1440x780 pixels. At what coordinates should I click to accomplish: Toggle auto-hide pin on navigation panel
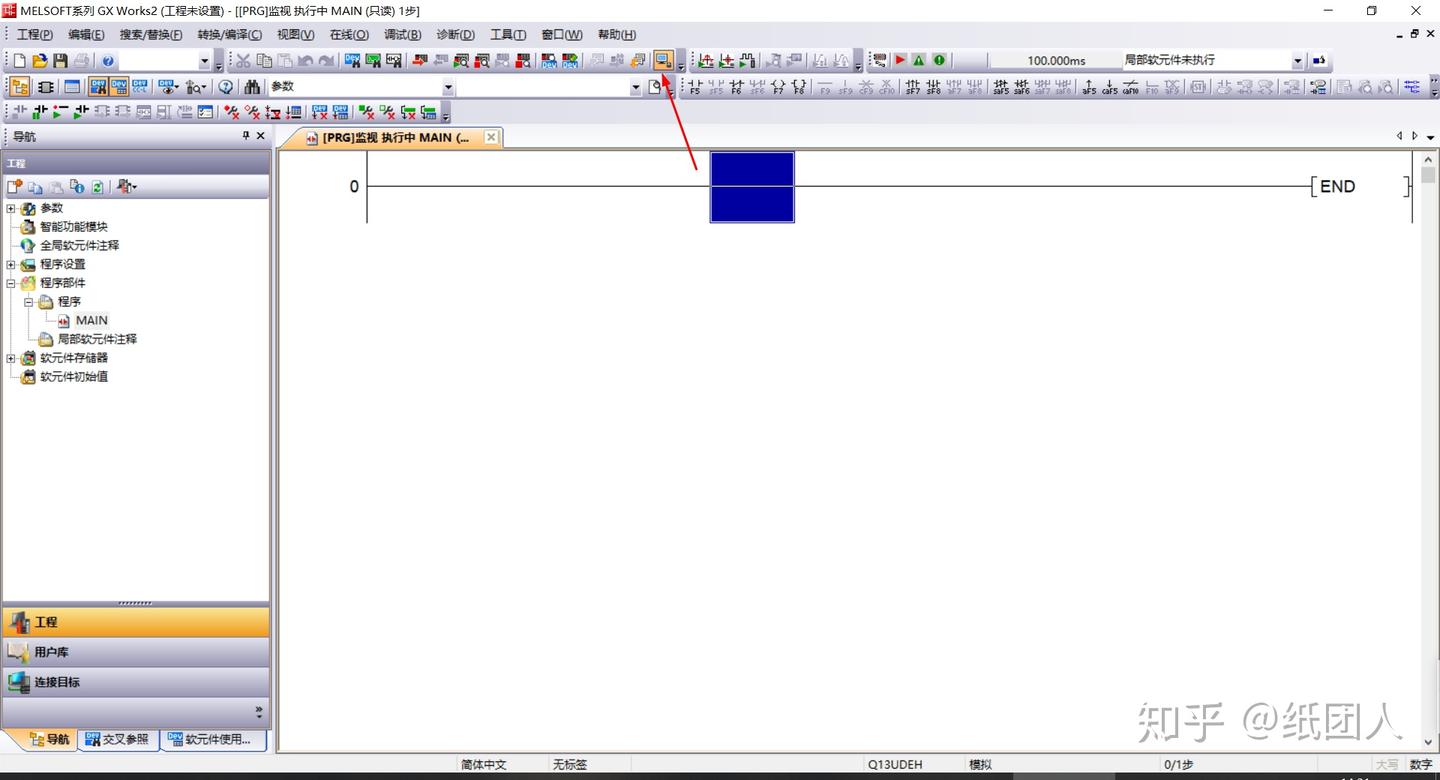point(246,136)
